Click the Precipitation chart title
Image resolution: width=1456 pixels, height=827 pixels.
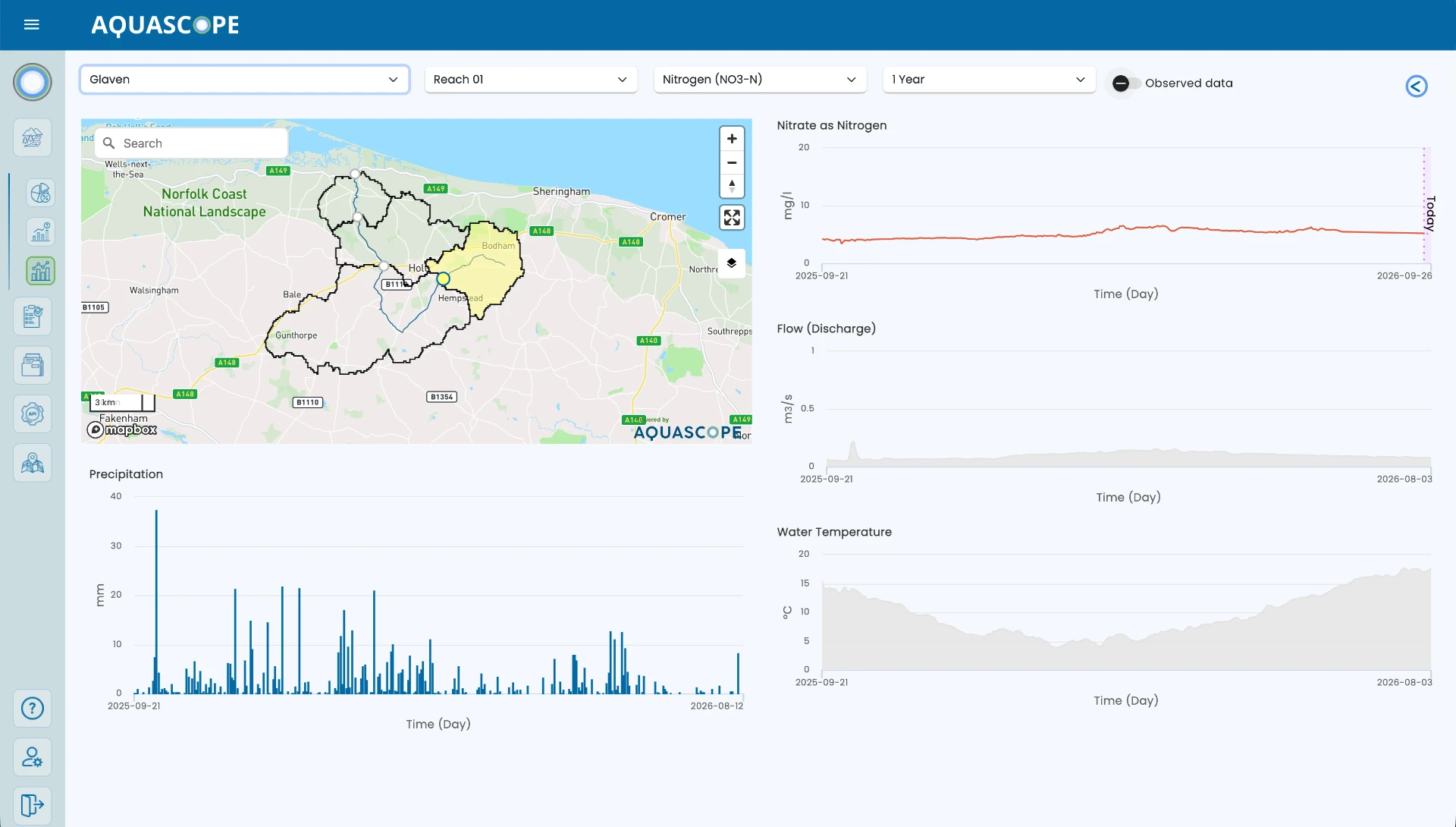coord(126,474)
